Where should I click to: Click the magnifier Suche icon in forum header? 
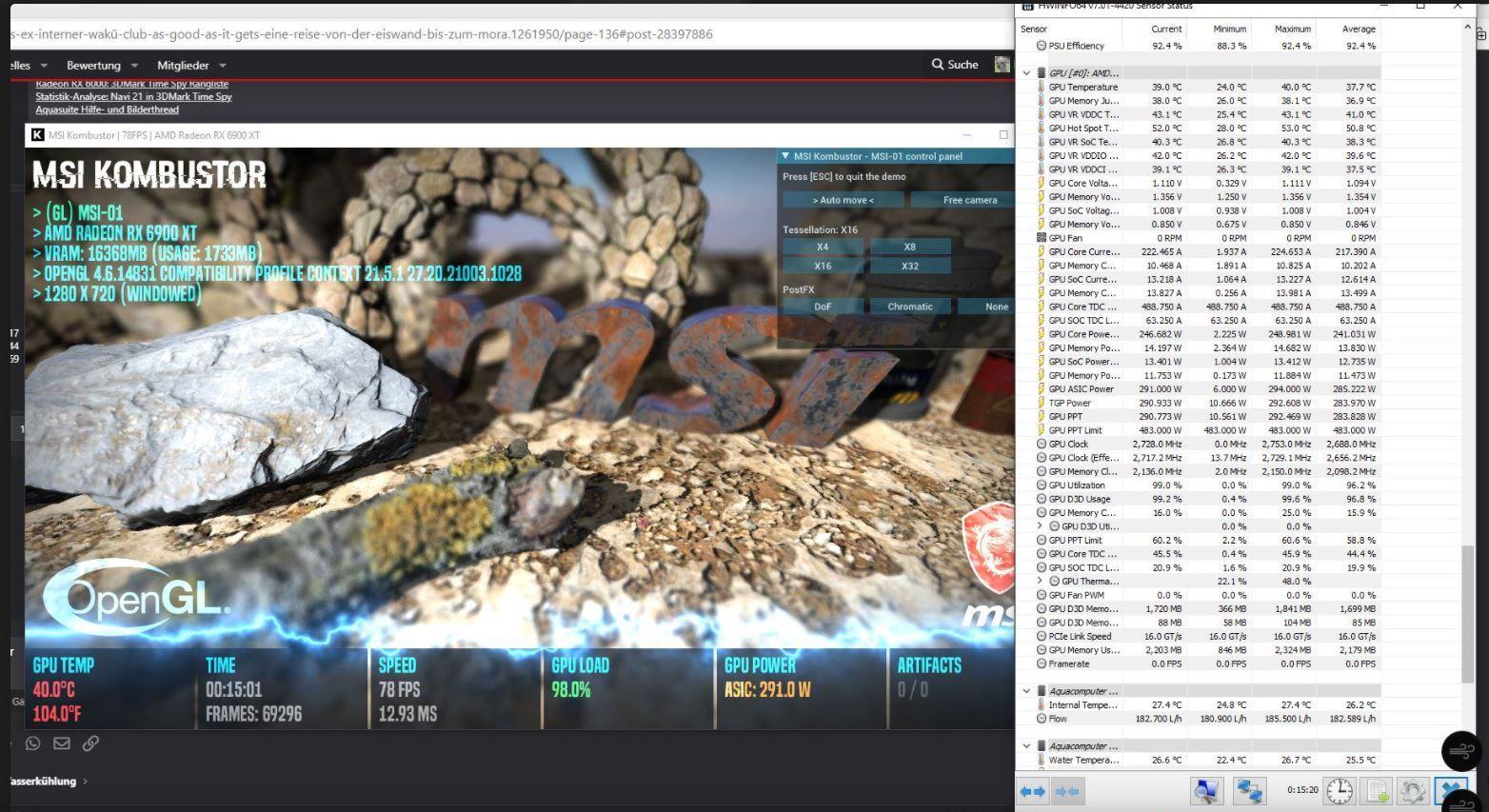(938, 65)
